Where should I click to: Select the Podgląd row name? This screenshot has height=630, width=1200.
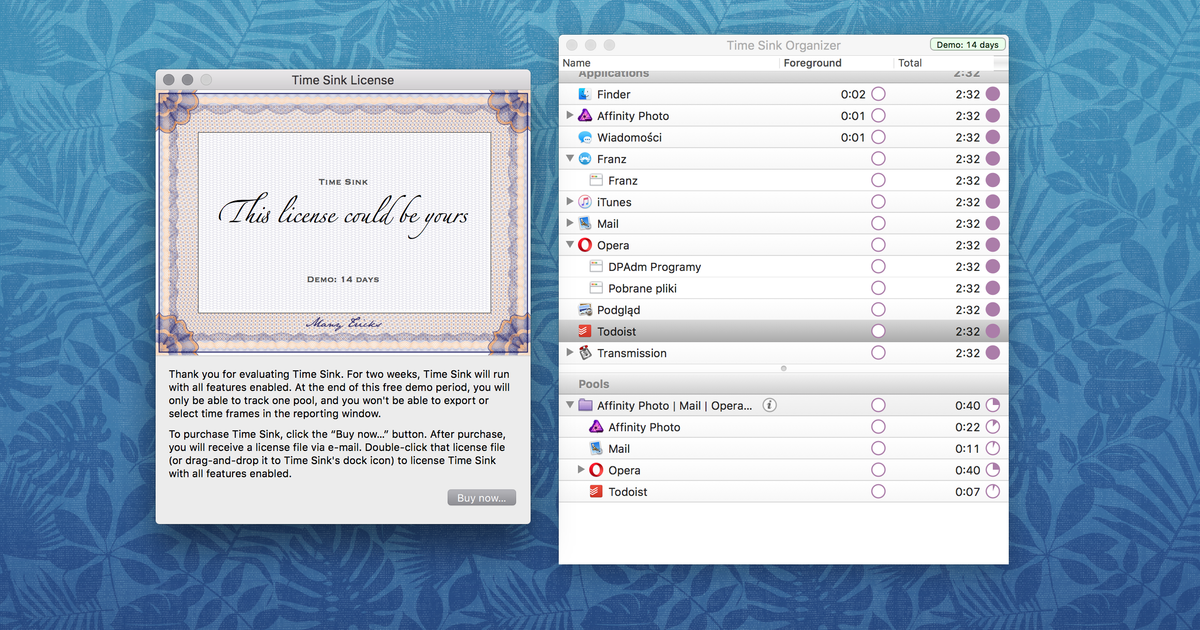pos(619,310)
